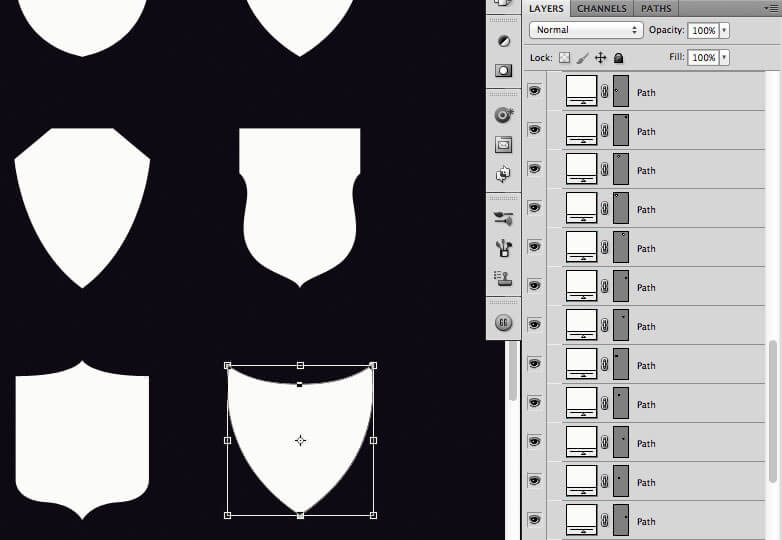782x540 pixels.
Task: Open the Normal blend mode dropdown
Action: (x=587, y=30)
